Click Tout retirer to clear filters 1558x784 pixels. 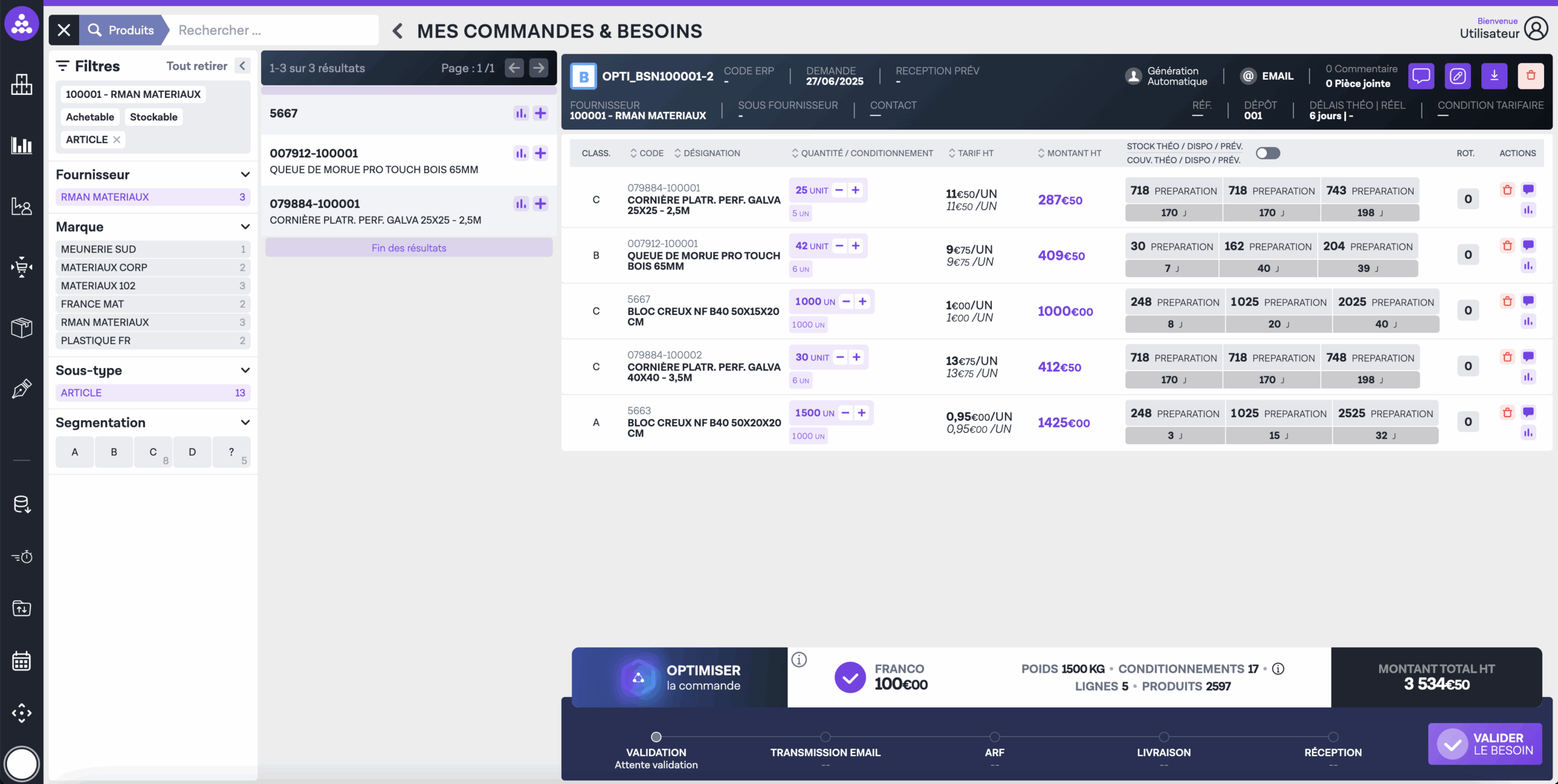click(197, 66)
